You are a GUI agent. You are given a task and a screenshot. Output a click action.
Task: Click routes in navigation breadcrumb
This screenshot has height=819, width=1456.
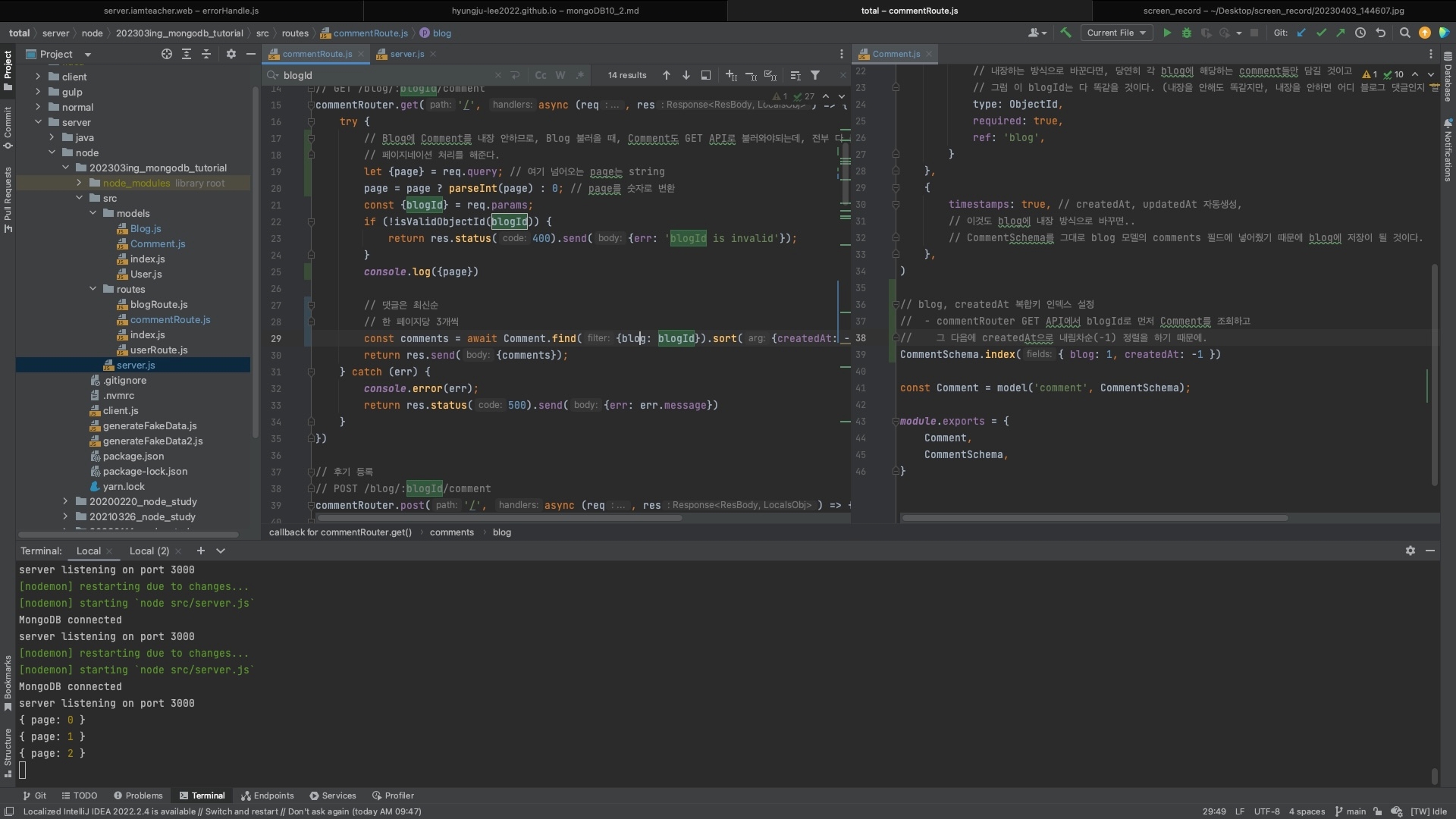295,33
